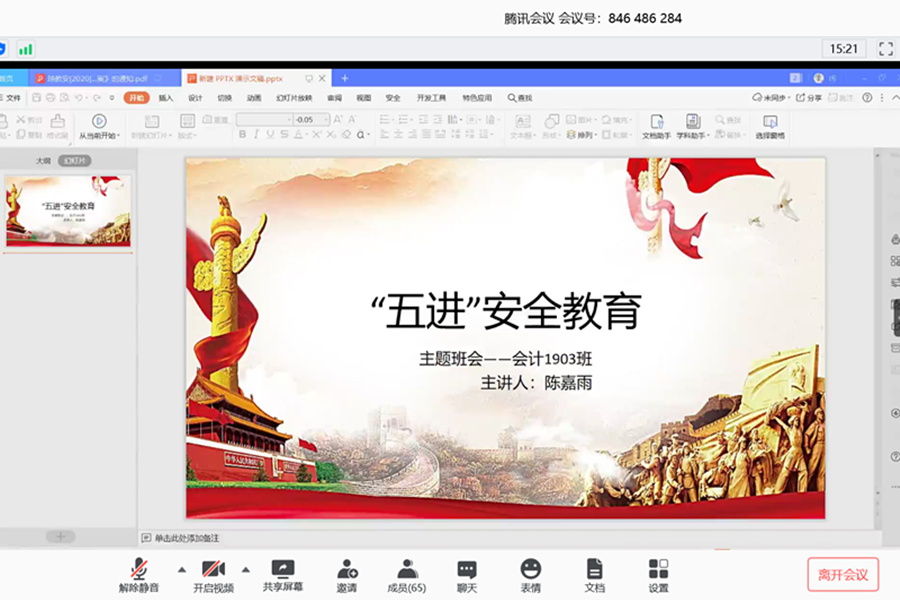Select the 新建 PPTX 演示文稿.pptx document tab
Screen dimensions: 900x600
click(240, 78)
